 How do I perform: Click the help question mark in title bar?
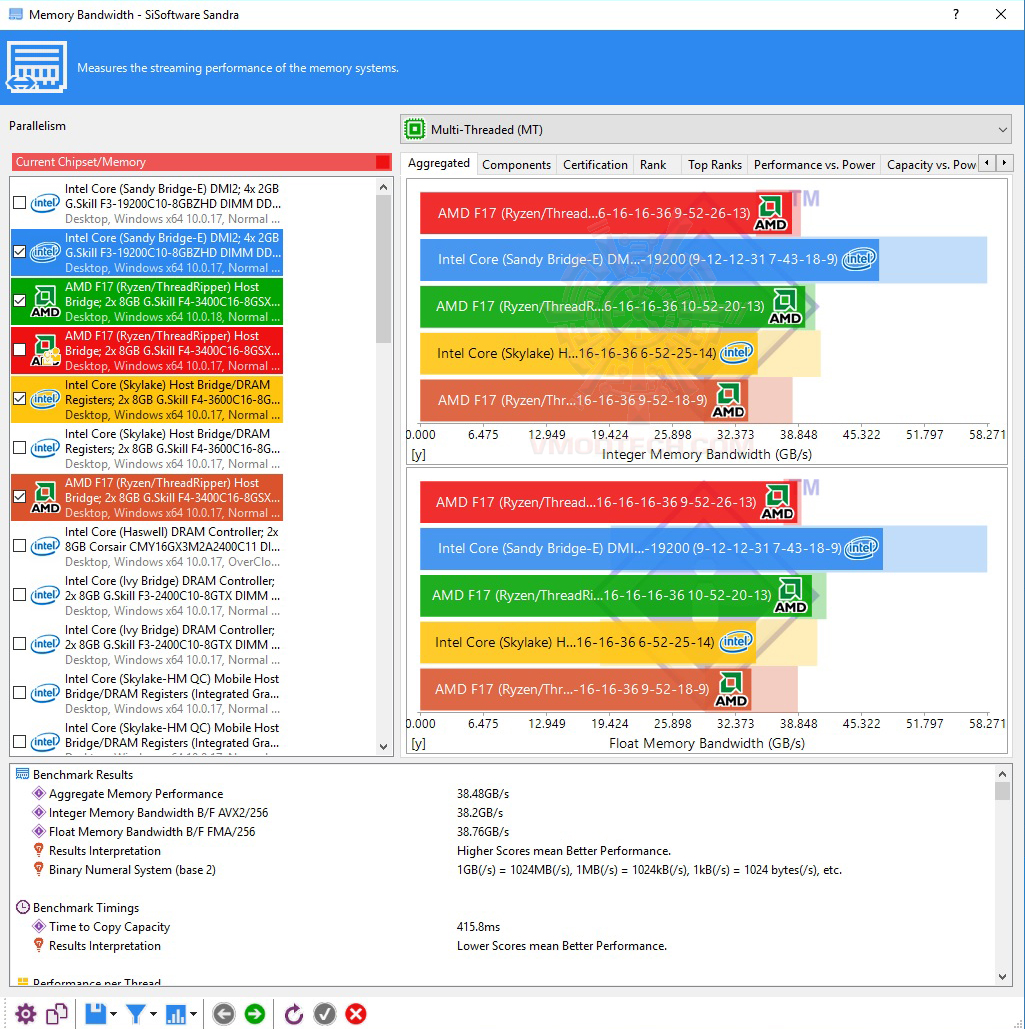[956, 14]
